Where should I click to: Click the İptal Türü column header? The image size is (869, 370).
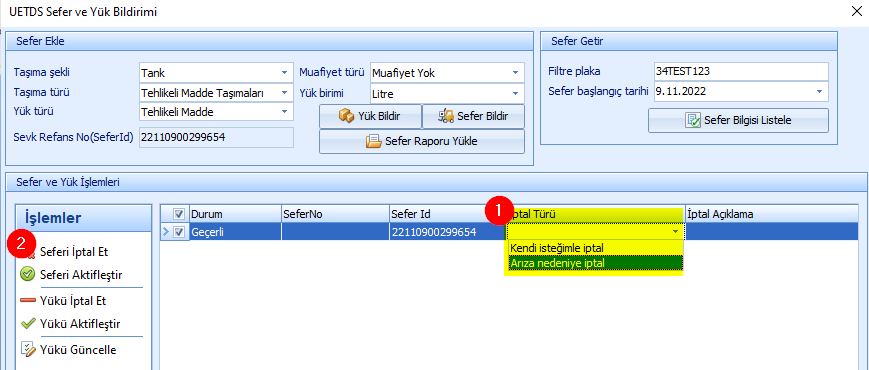coord(595,214)
